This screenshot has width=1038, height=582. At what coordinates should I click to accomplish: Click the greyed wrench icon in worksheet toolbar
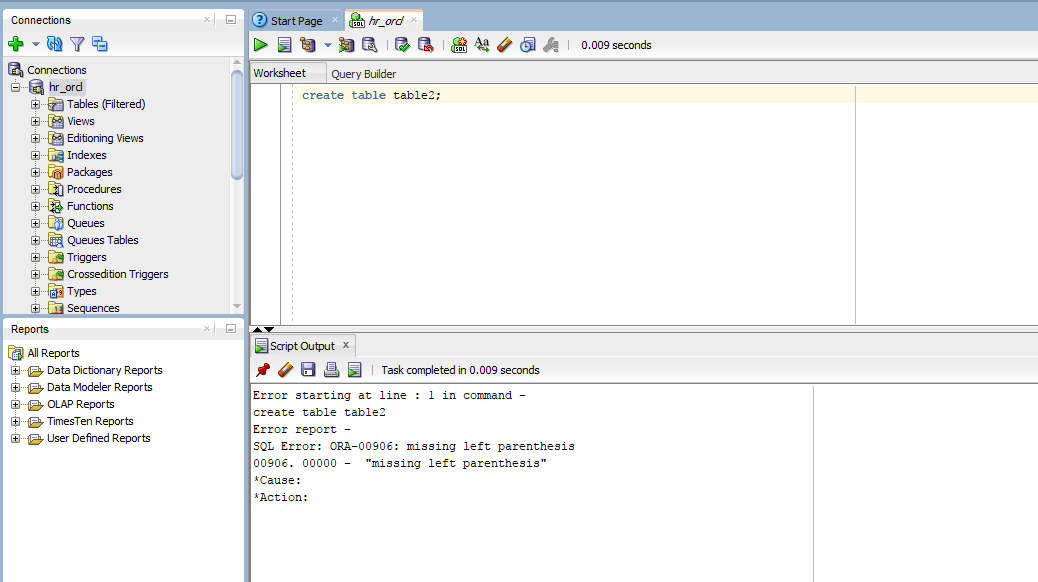(551, 45)
